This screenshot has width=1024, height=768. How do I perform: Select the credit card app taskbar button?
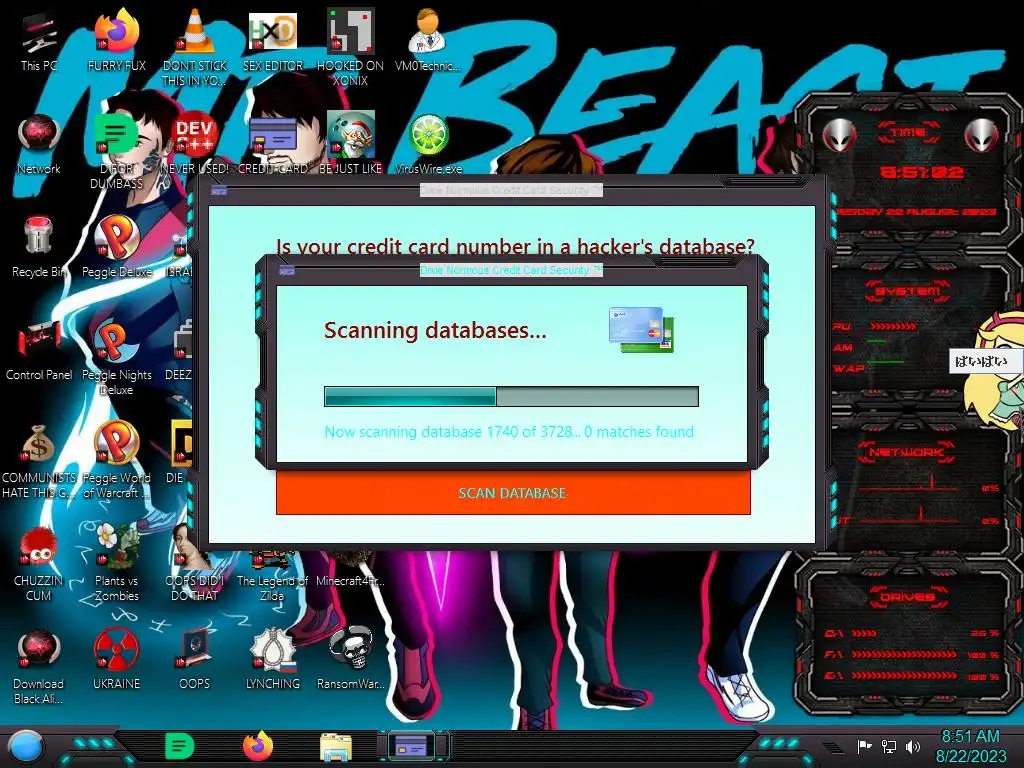(x=412, y=746)
